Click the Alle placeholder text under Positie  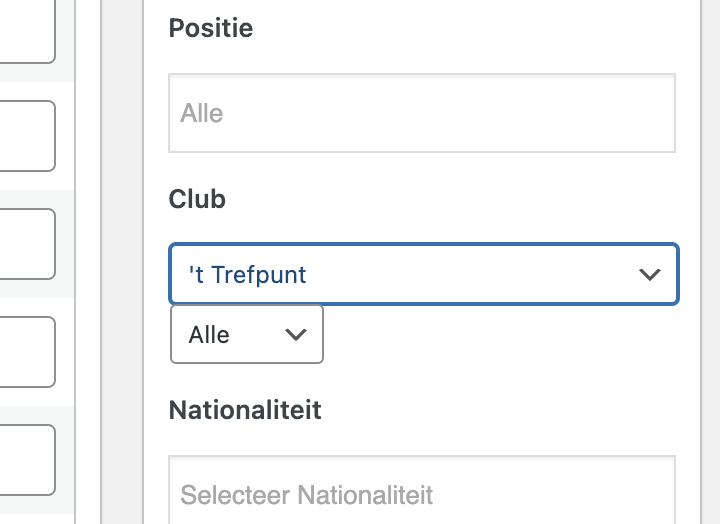point(202,113)
